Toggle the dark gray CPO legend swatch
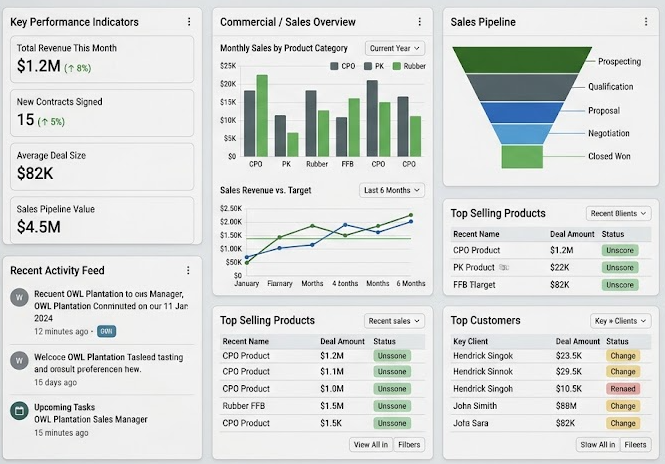 tap(334, 66)
